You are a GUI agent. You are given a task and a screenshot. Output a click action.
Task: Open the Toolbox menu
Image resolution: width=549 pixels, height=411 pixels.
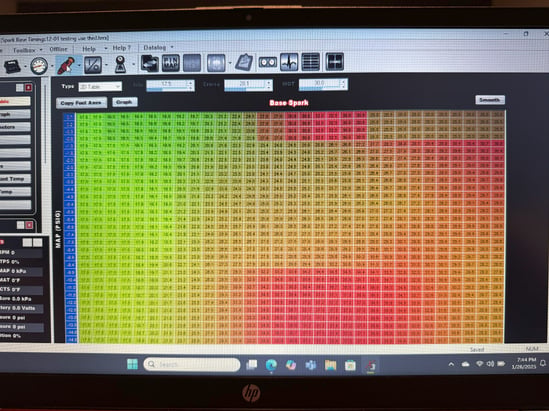(x=24, y=50)
